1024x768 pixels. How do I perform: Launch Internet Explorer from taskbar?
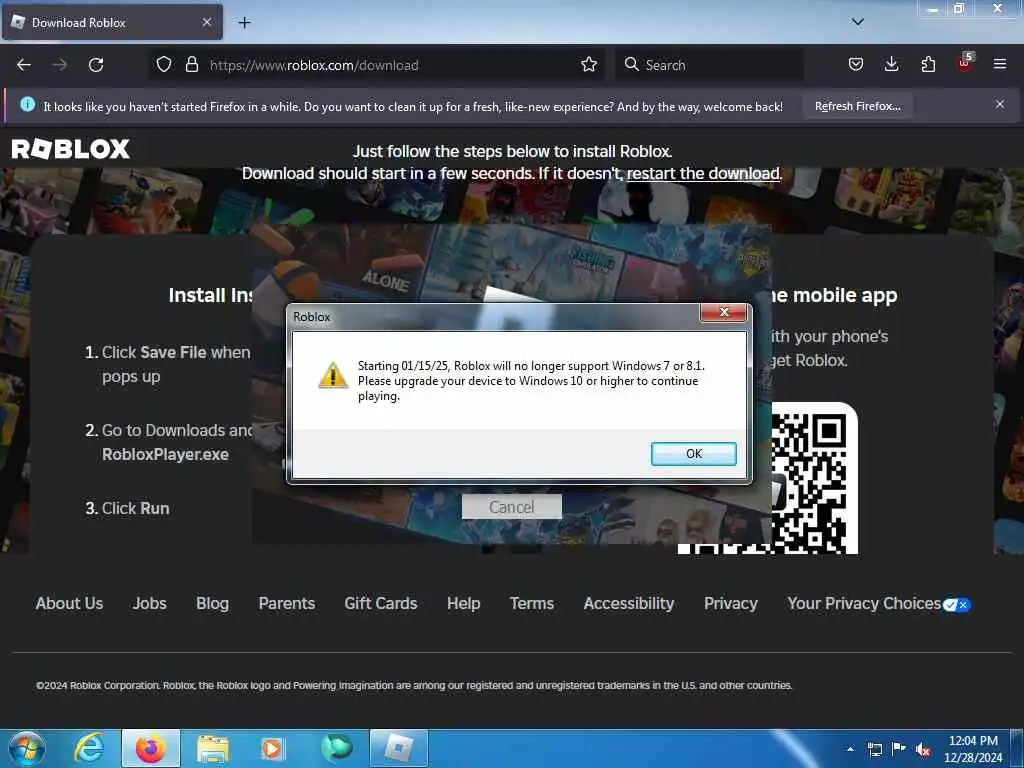point(89,748)
